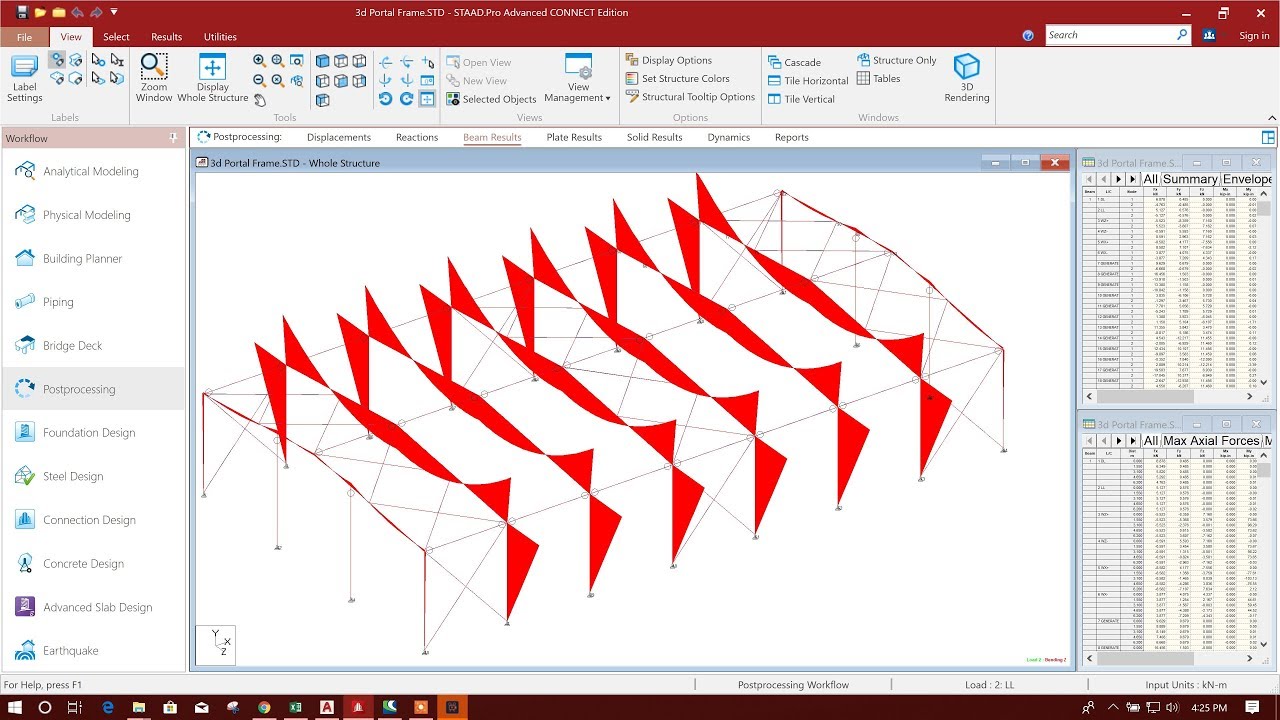The height and width of the screenshot is (720, 1280).
Task: Click next-tab arrow in upper results table
Action: click(1120, 179)
